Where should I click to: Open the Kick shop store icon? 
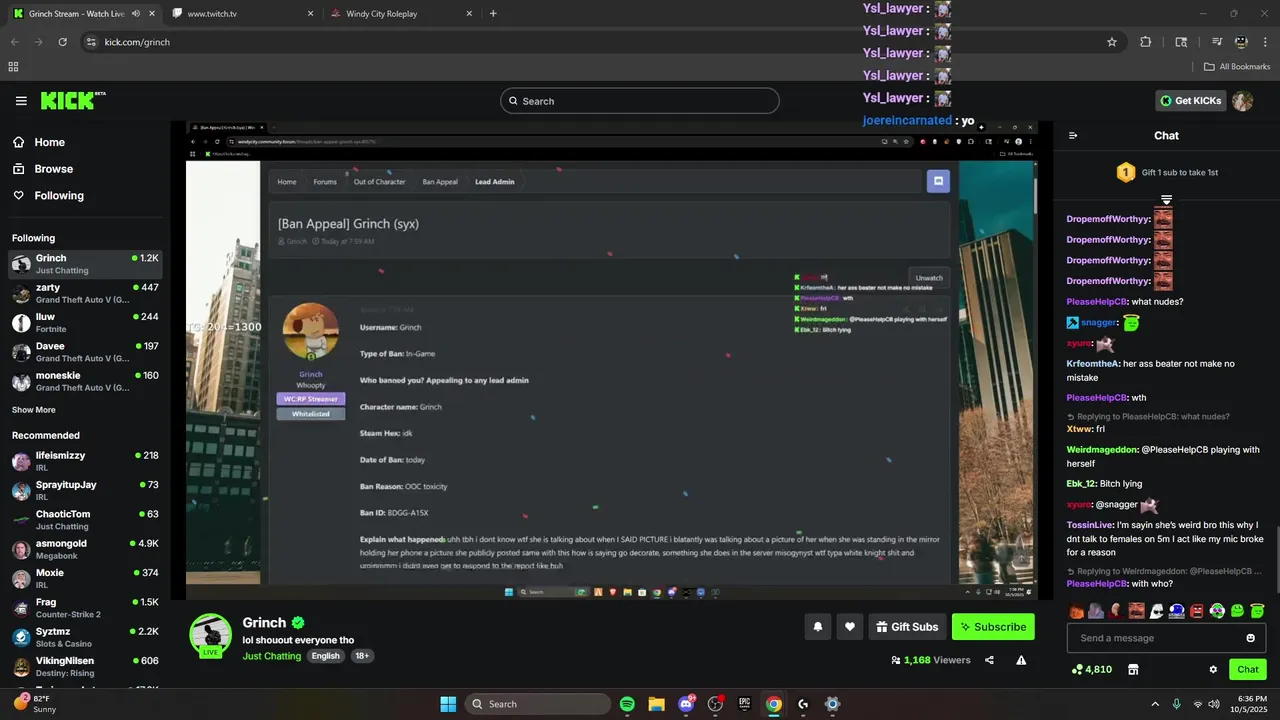(x=1133, y=669)
